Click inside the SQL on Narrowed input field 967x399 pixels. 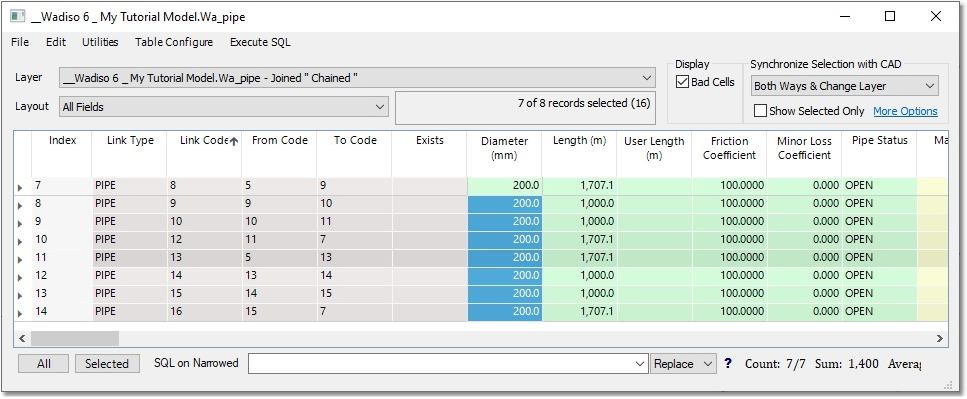(x=442, y=364)
